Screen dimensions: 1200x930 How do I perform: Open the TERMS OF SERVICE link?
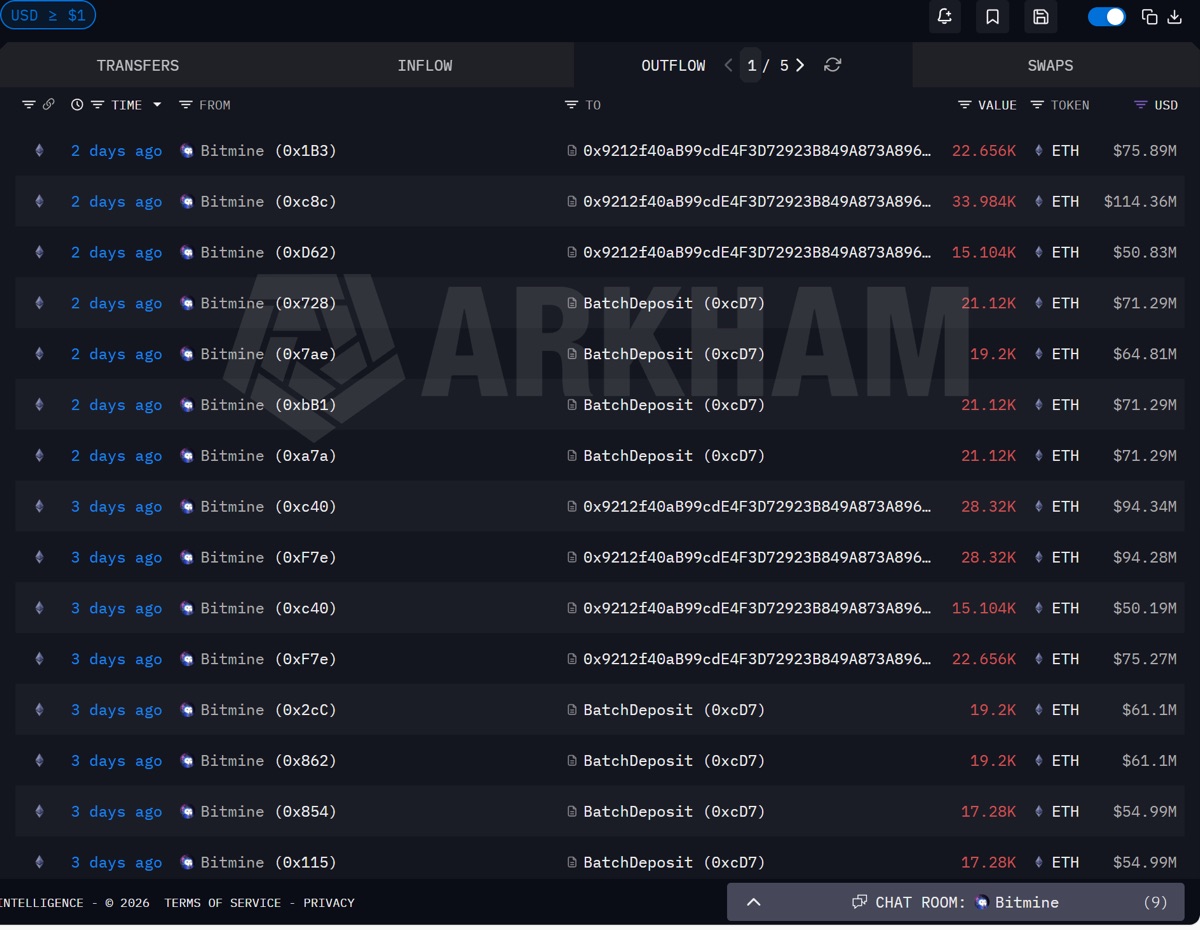click(223, 903)
